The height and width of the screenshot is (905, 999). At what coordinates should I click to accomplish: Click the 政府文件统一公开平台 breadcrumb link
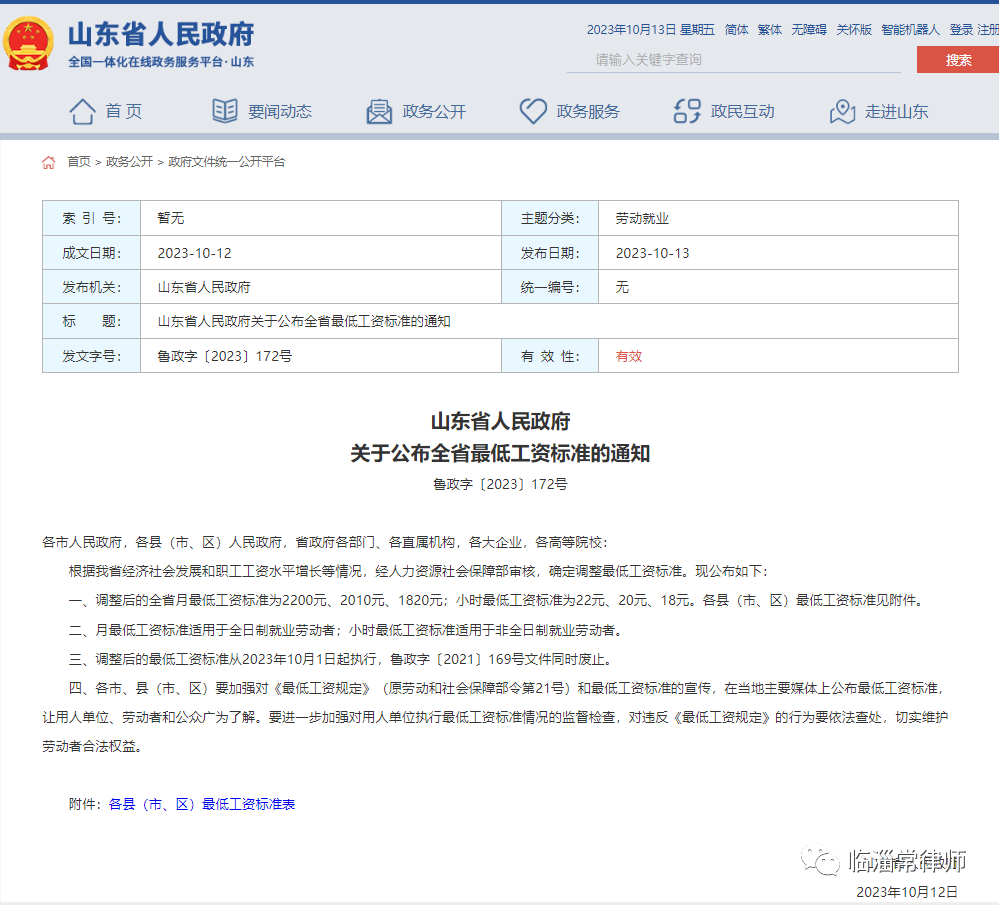227,162
